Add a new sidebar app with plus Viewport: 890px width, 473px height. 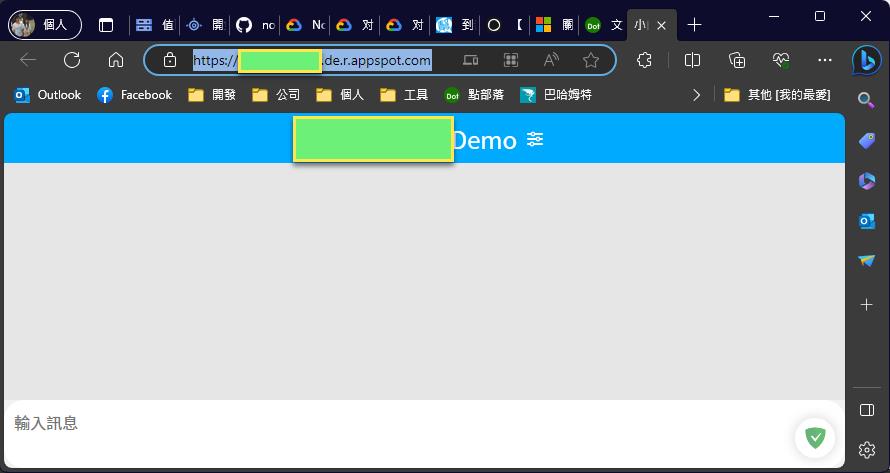pos(866,305)
